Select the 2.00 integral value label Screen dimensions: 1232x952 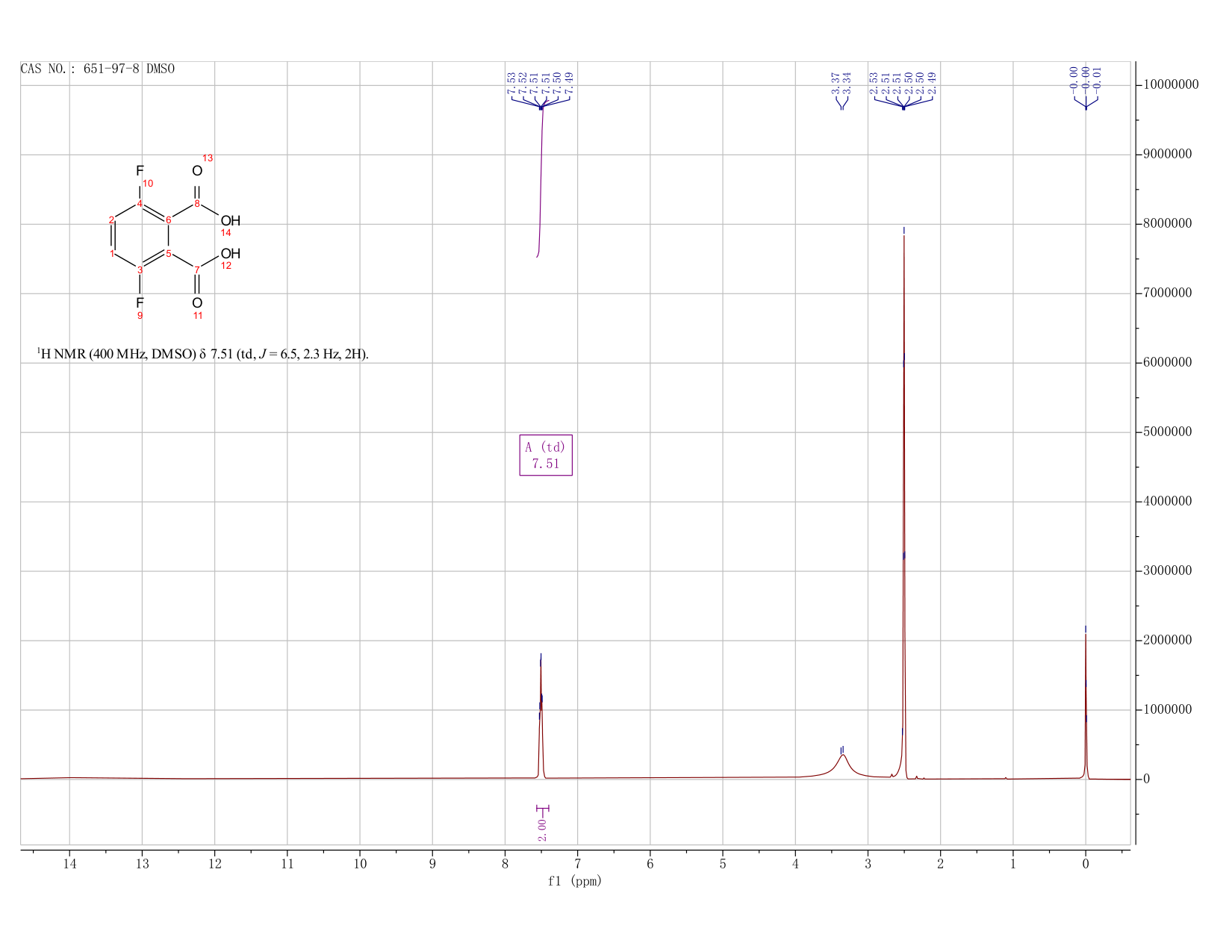(542, 829)
